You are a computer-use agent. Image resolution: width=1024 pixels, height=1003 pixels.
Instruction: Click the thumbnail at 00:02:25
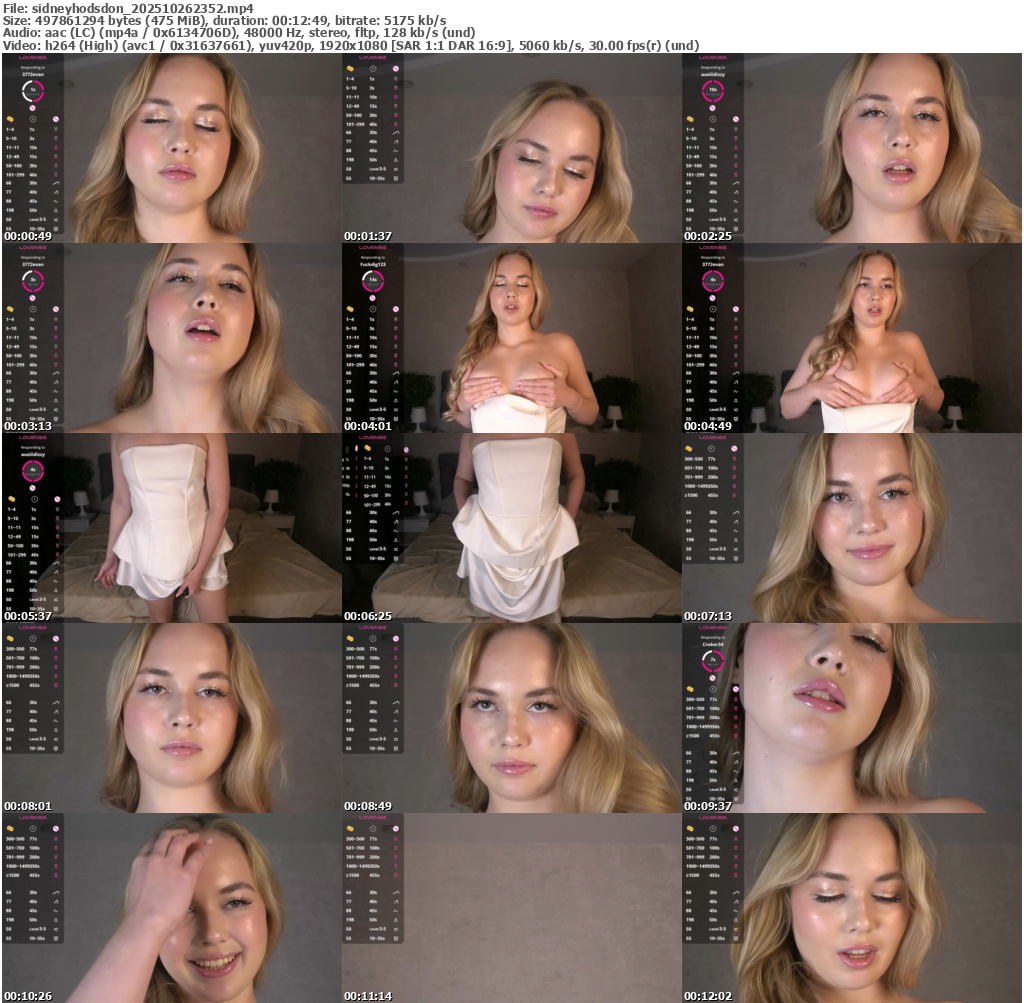(x=852, y=148)
